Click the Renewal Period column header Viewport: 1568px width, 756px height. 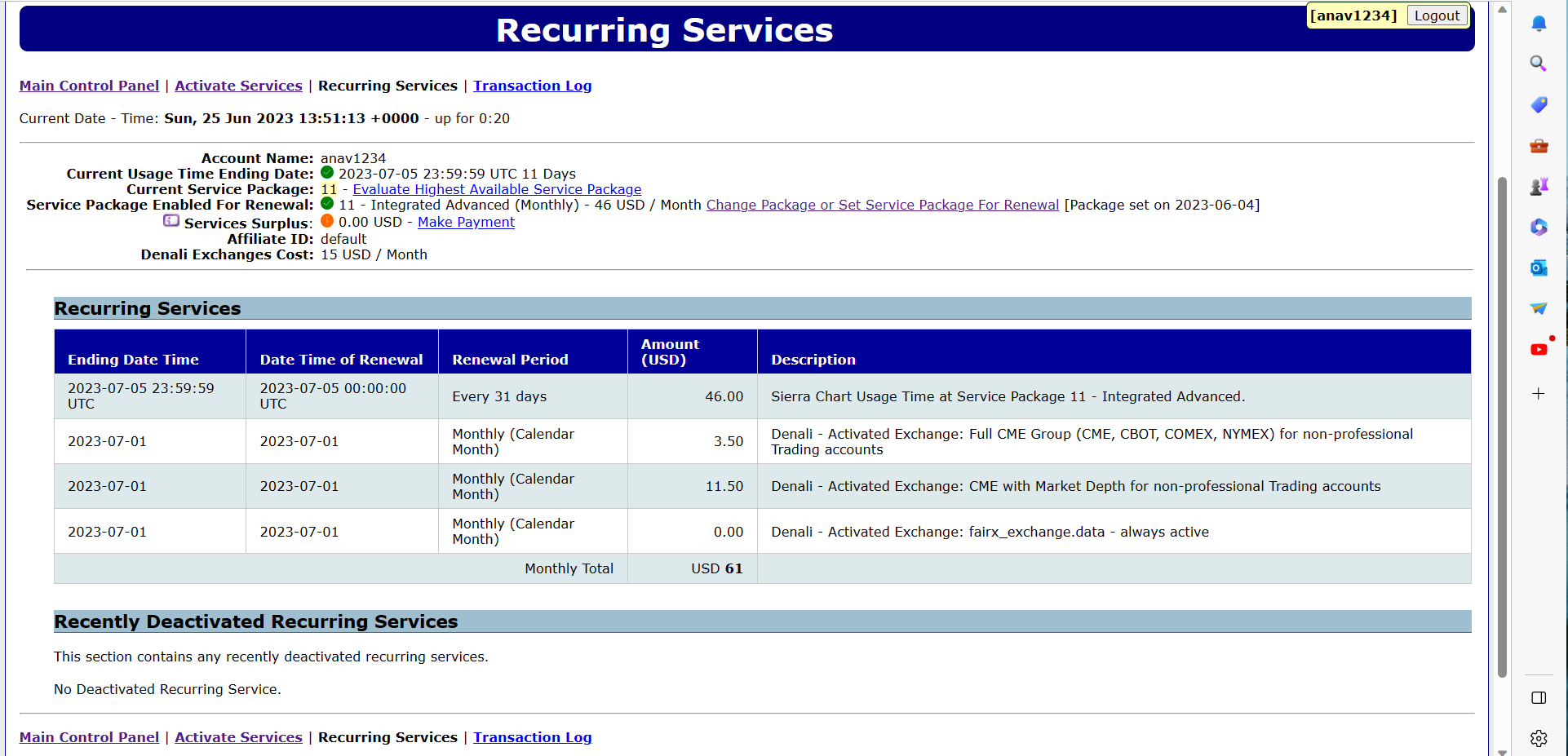[533, 351]
